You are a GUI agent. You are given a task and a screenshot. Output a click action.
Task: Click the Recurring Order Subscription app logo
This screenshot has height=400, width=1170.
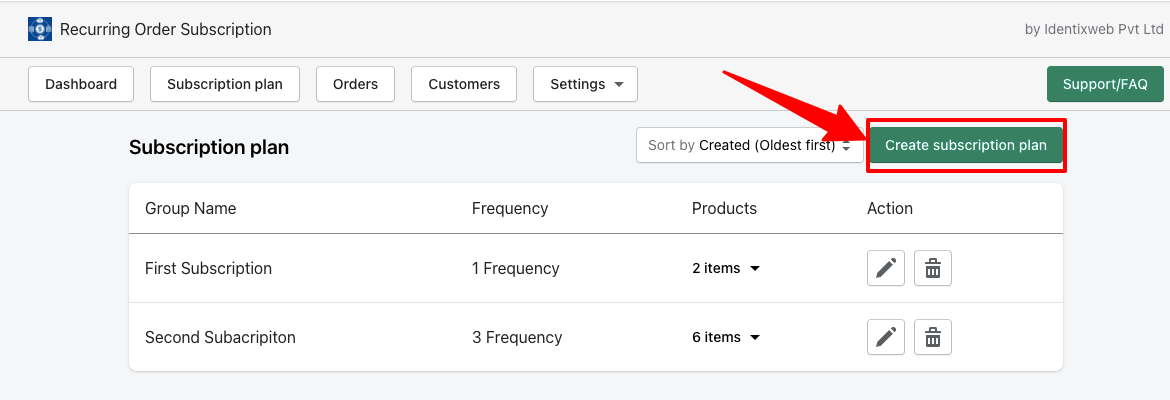(40, 29)
